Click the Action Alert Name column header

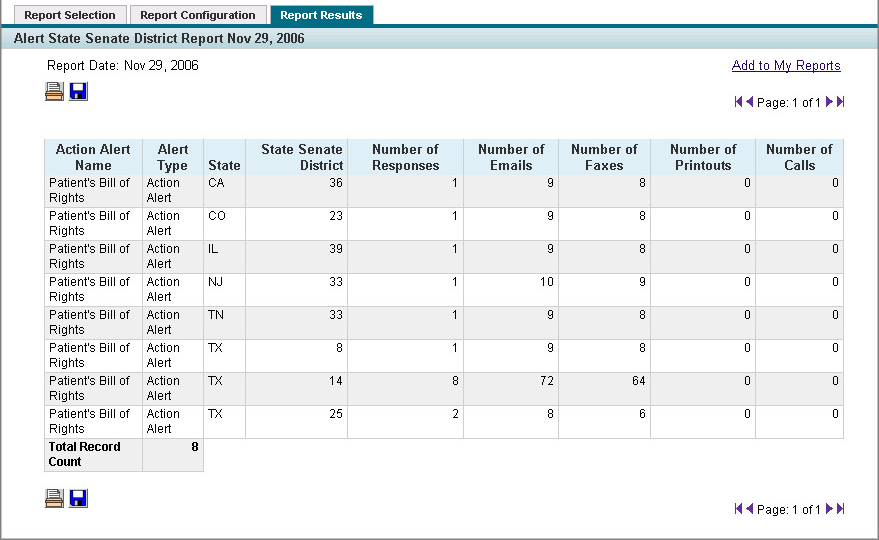pyautogui.click(x=93, y=158)
